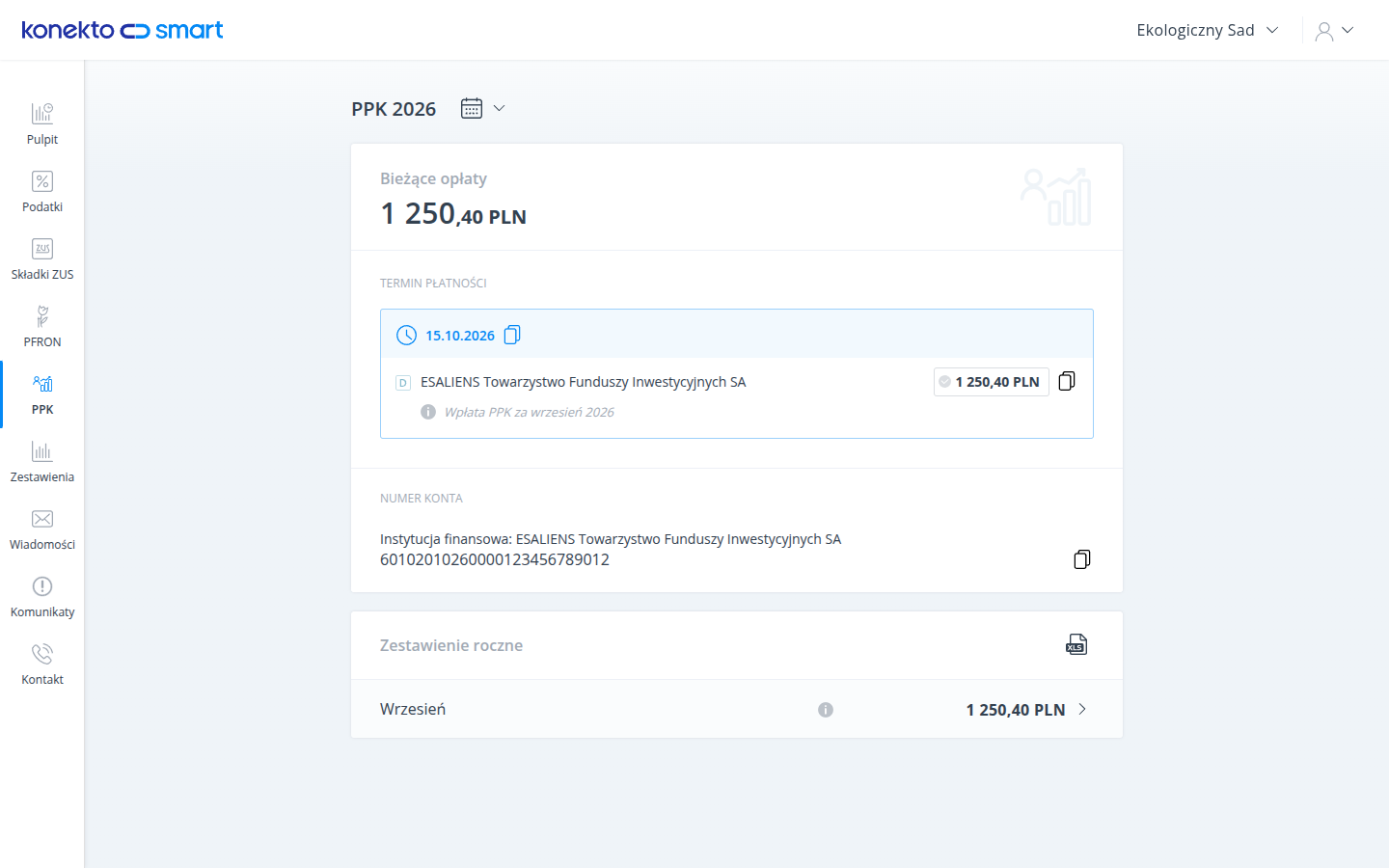Click the calendar icon next to PPK 2026
Viewport: 1389px width, 868px height.
(x=472, y=108)
